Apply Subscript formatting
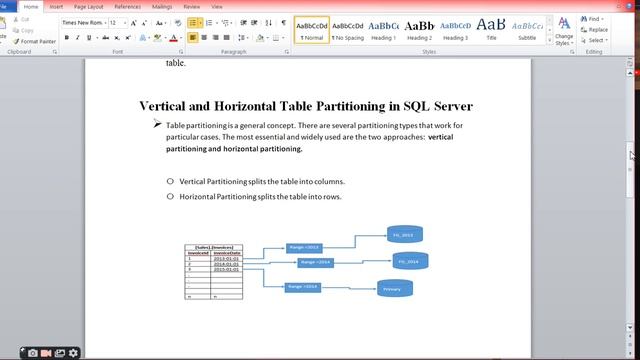 coord(117,38)
